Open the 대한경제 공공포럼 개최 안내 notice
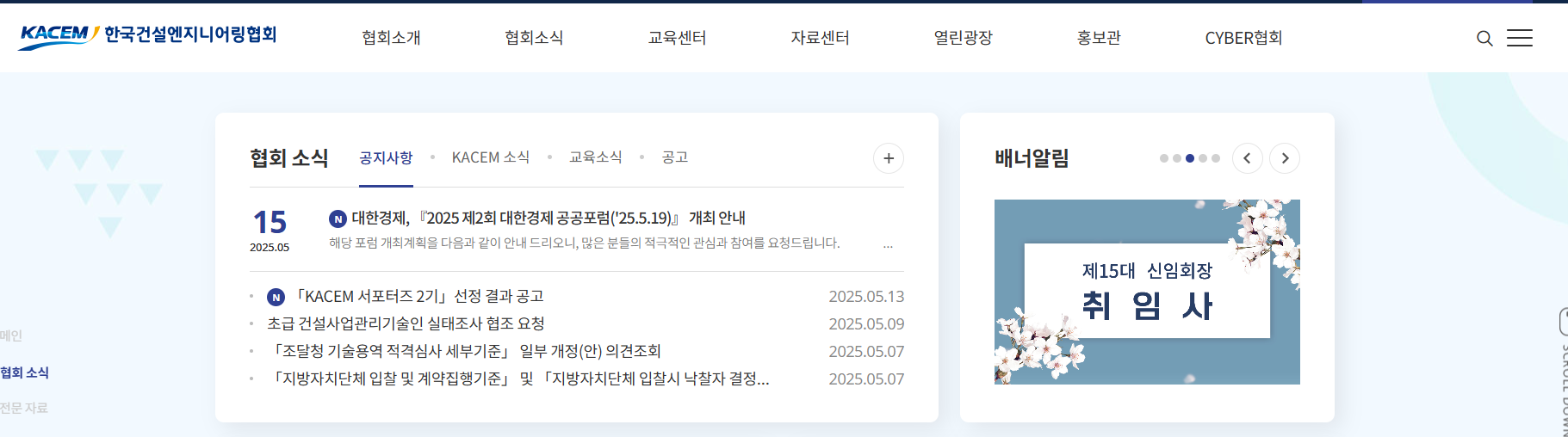 click(x=548, y=218)
